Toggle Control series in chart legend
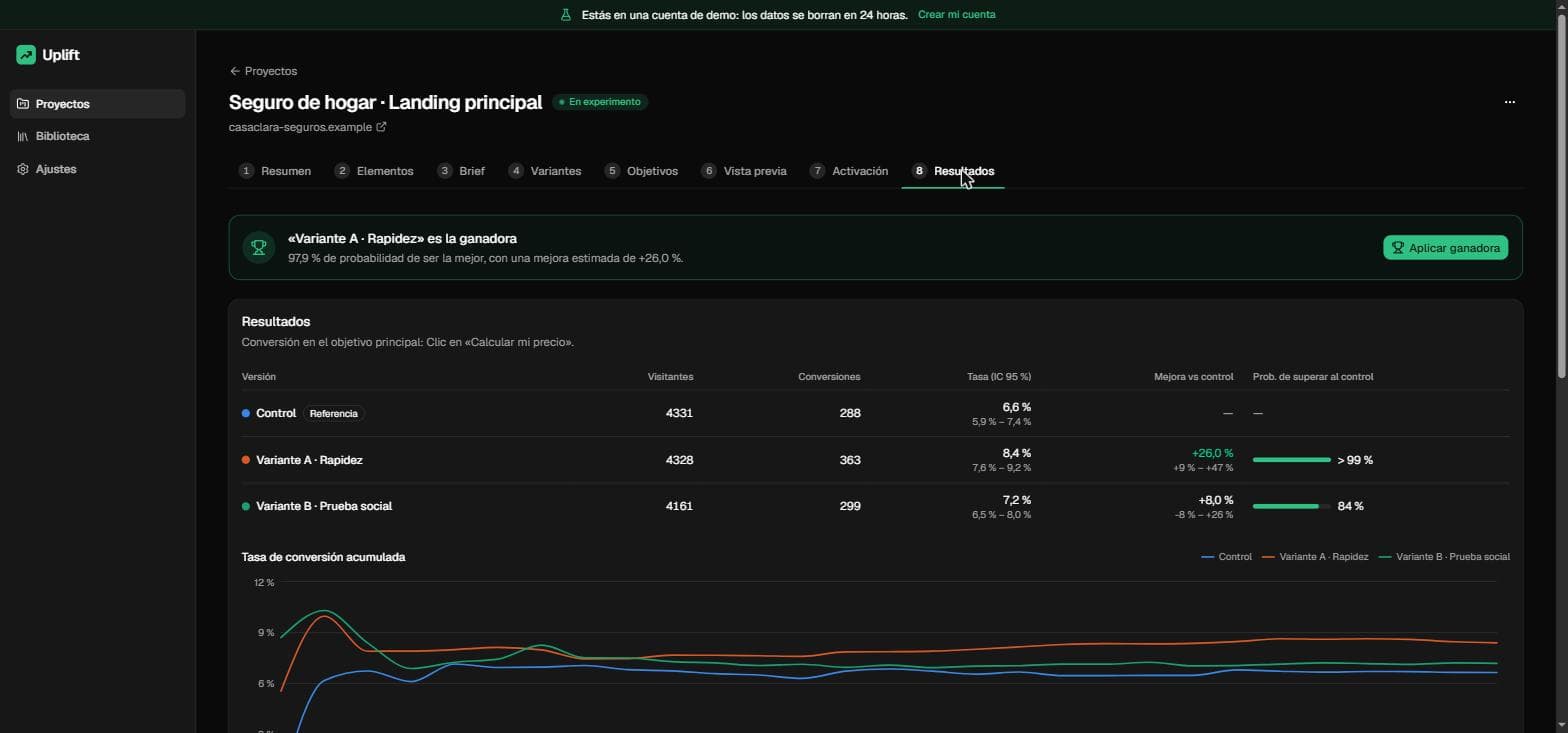The image size is (1568, 733). tap(1226, 557)
